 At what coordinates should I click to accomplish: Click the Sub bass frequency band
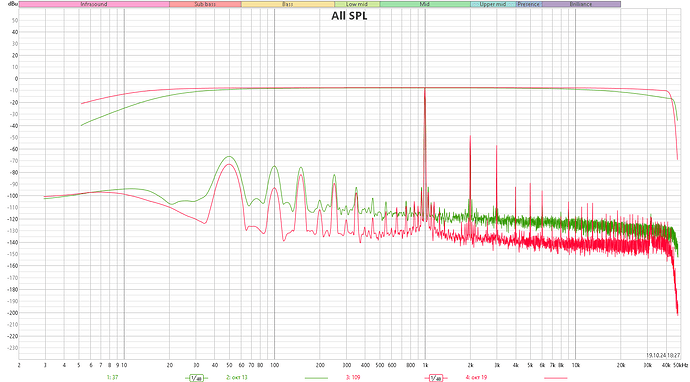[x=205, y=4]
